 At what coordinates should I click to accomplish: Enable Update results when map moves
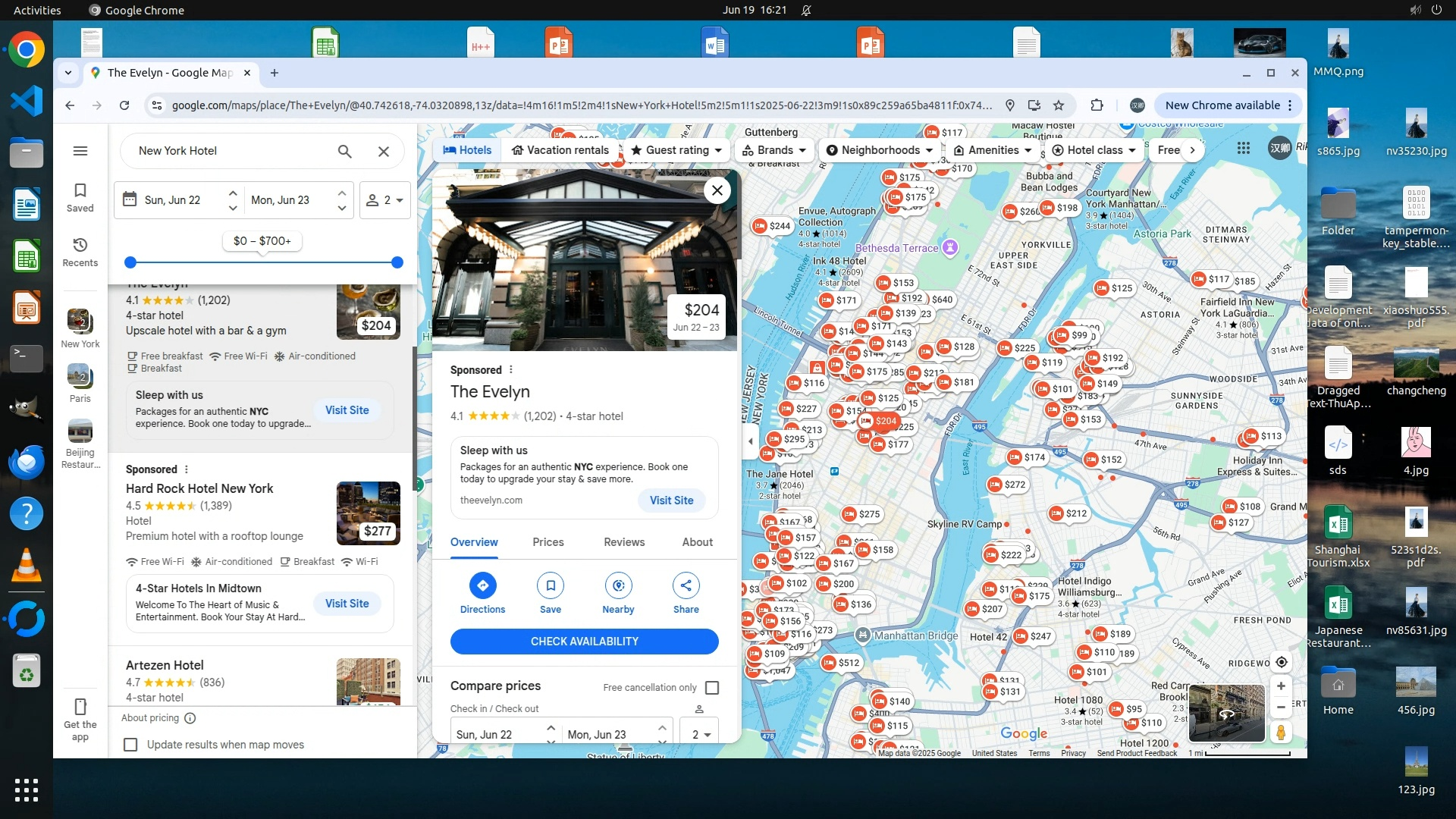pos(130,745)
